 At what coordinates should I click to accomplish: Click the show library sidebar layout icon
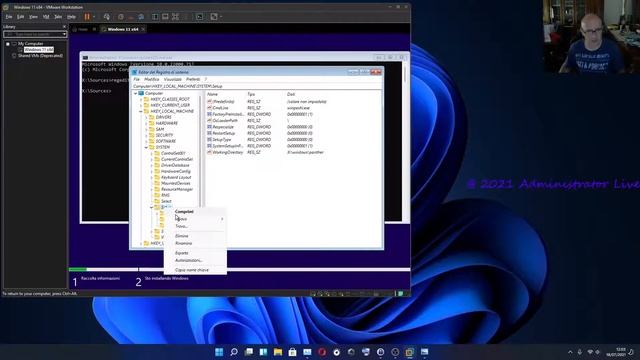[x=155, y=17]
